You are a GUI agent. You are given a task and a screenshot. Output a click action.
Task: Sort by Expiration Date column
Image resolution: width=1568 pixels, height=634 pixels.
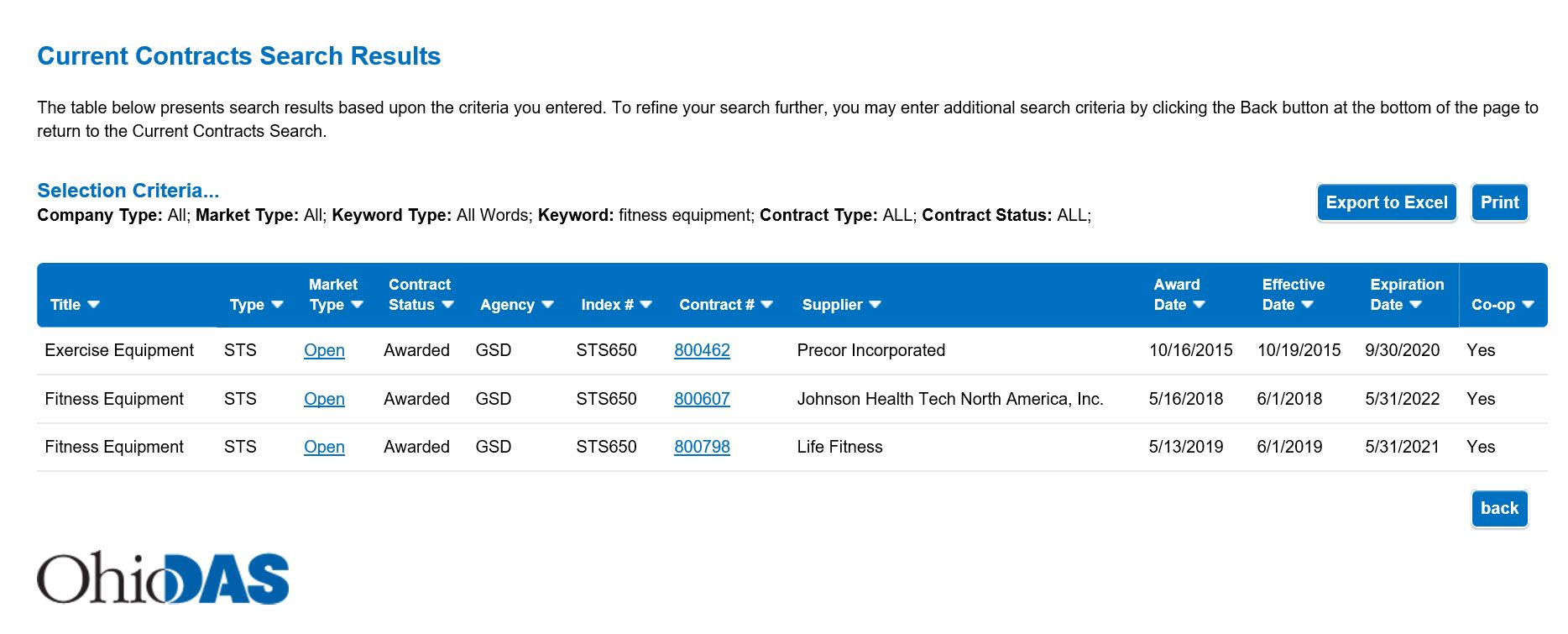pos(1415,305)
